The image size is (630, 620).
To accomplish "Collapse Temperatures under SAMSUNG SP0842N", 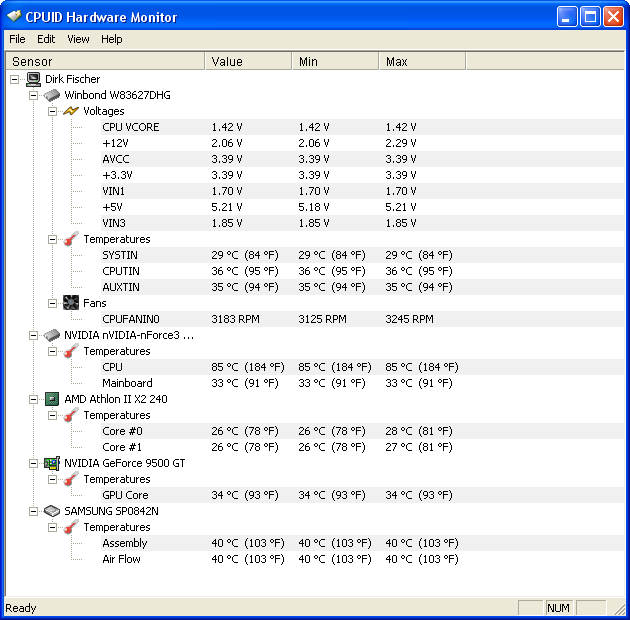I will point(53,528).
